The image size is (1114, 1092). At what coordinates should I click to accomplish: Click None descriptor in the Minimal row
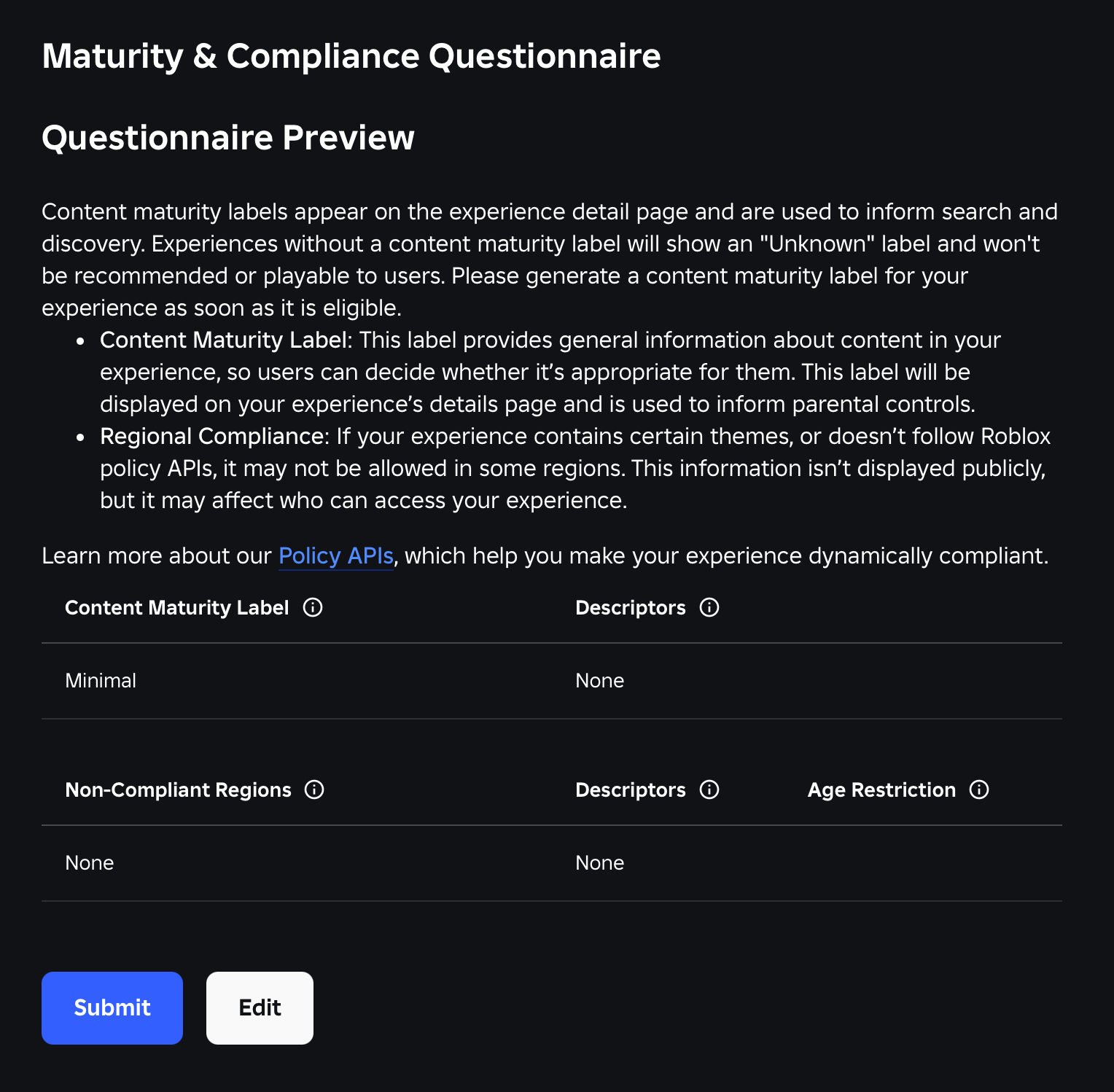[x=599, y=680]
